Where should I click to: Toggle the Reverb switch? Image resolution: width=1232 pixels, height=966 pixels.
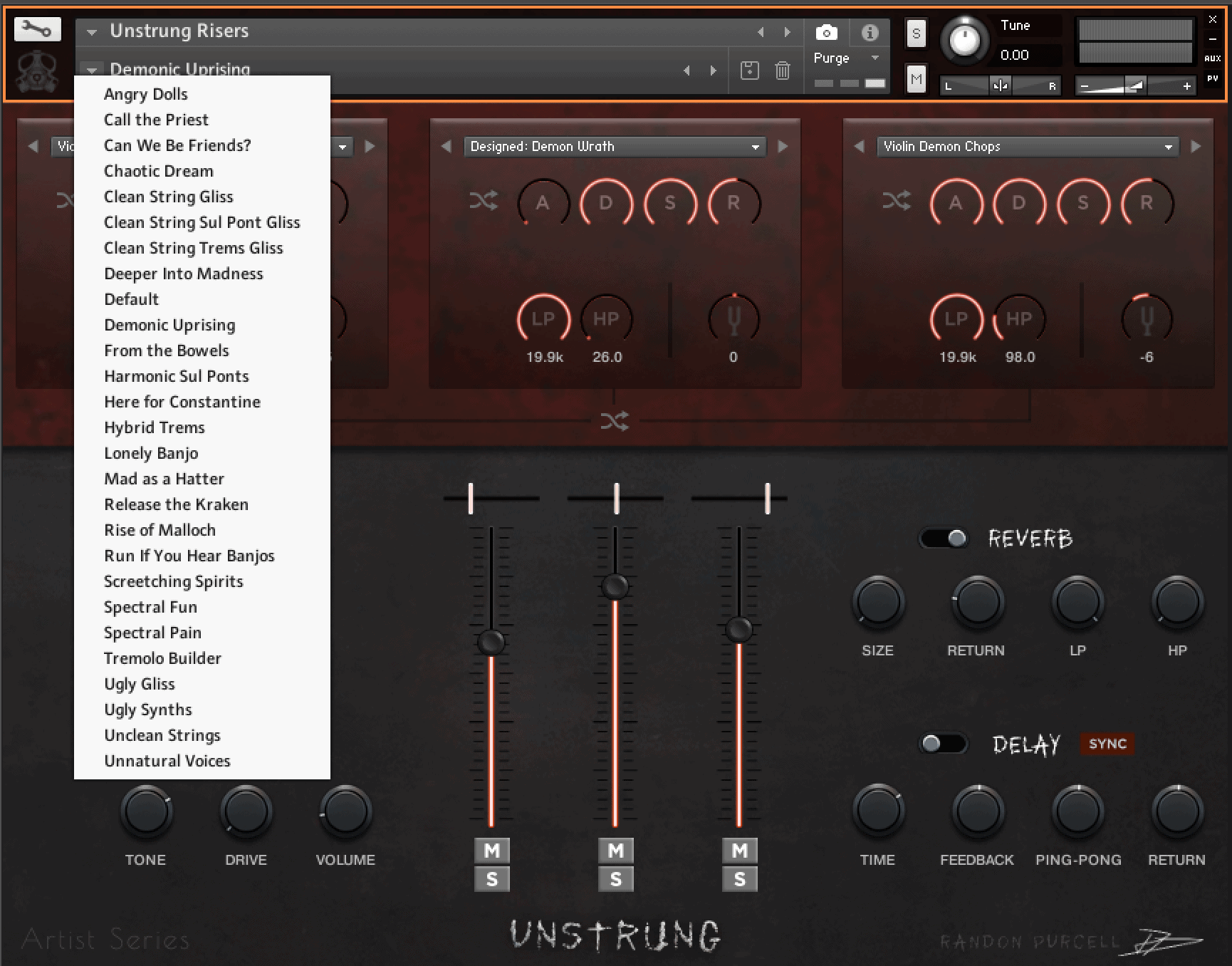tap(944, 538)
